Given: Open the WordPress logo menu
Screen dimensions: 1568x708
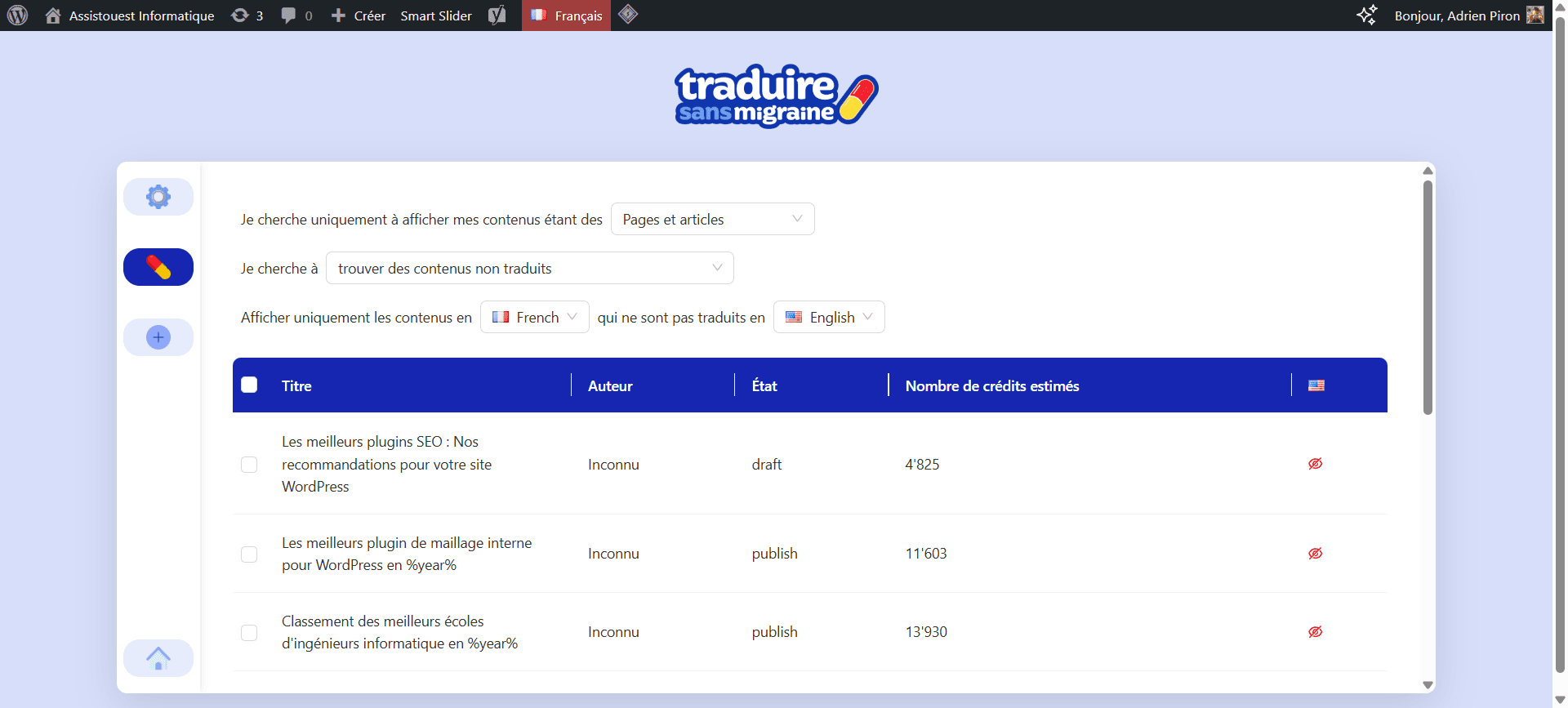Looking at the screenshot, I should [x=17, y=16].
